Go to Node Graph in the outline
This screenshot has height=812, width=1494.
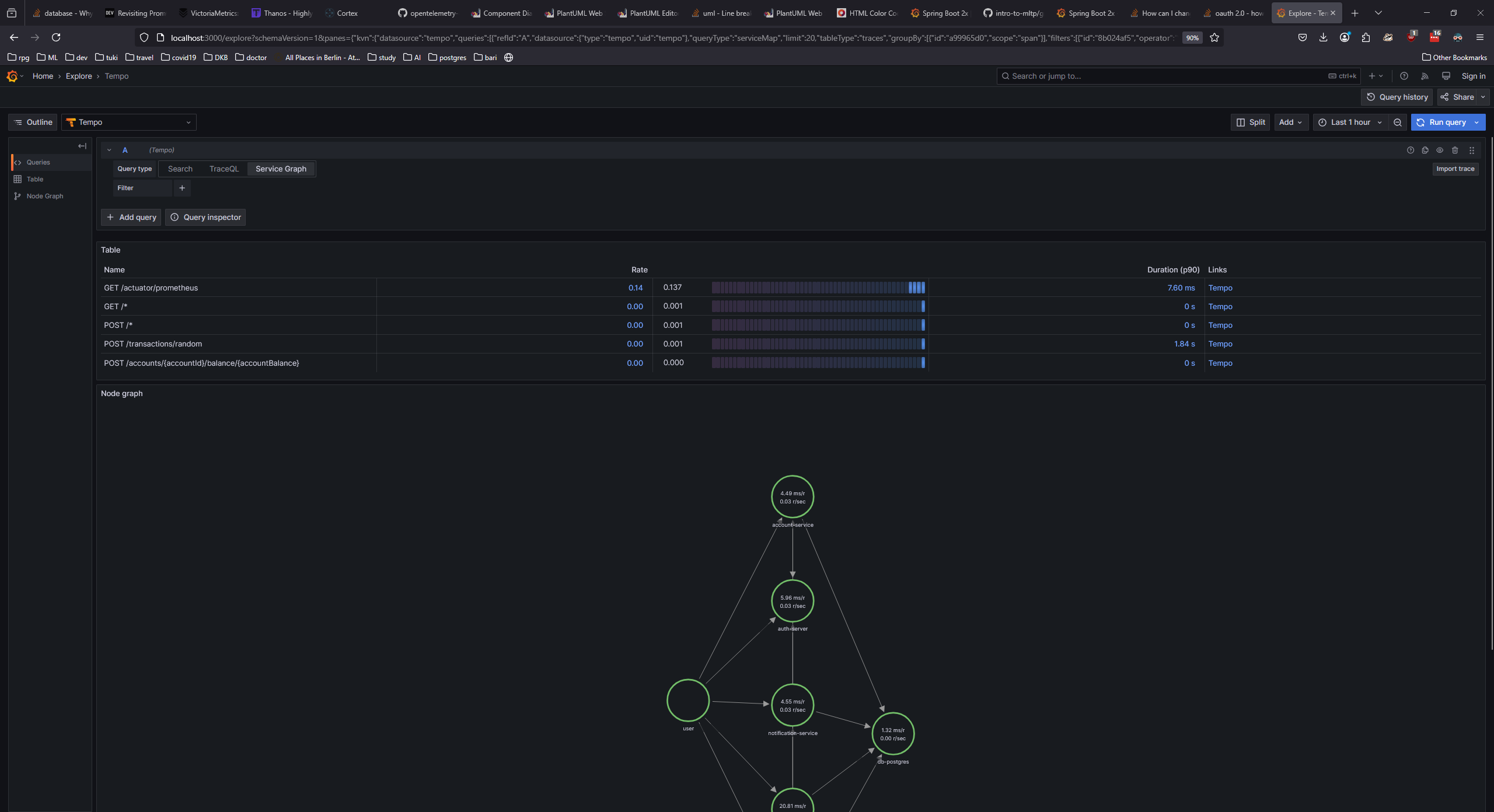point(45,197)
